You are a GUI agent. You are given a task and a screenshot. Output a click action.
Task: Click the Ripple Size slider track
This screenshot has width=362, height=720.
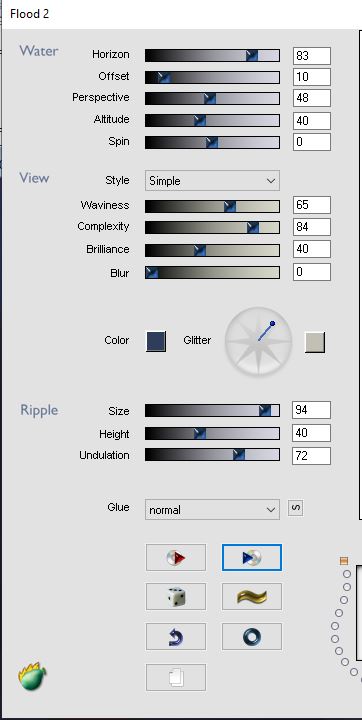[x=212, y=411]
